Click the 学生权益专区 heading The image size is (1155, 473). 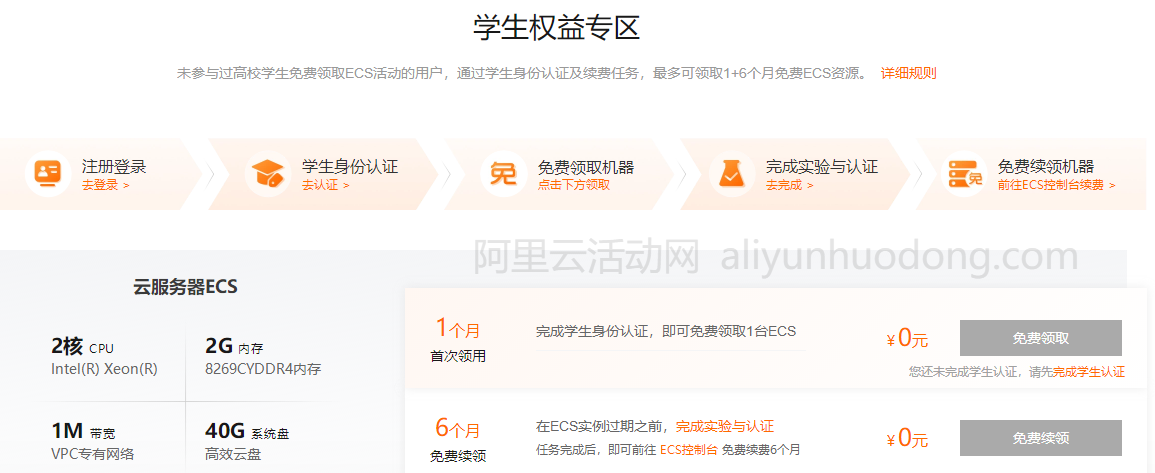point(556,27)
